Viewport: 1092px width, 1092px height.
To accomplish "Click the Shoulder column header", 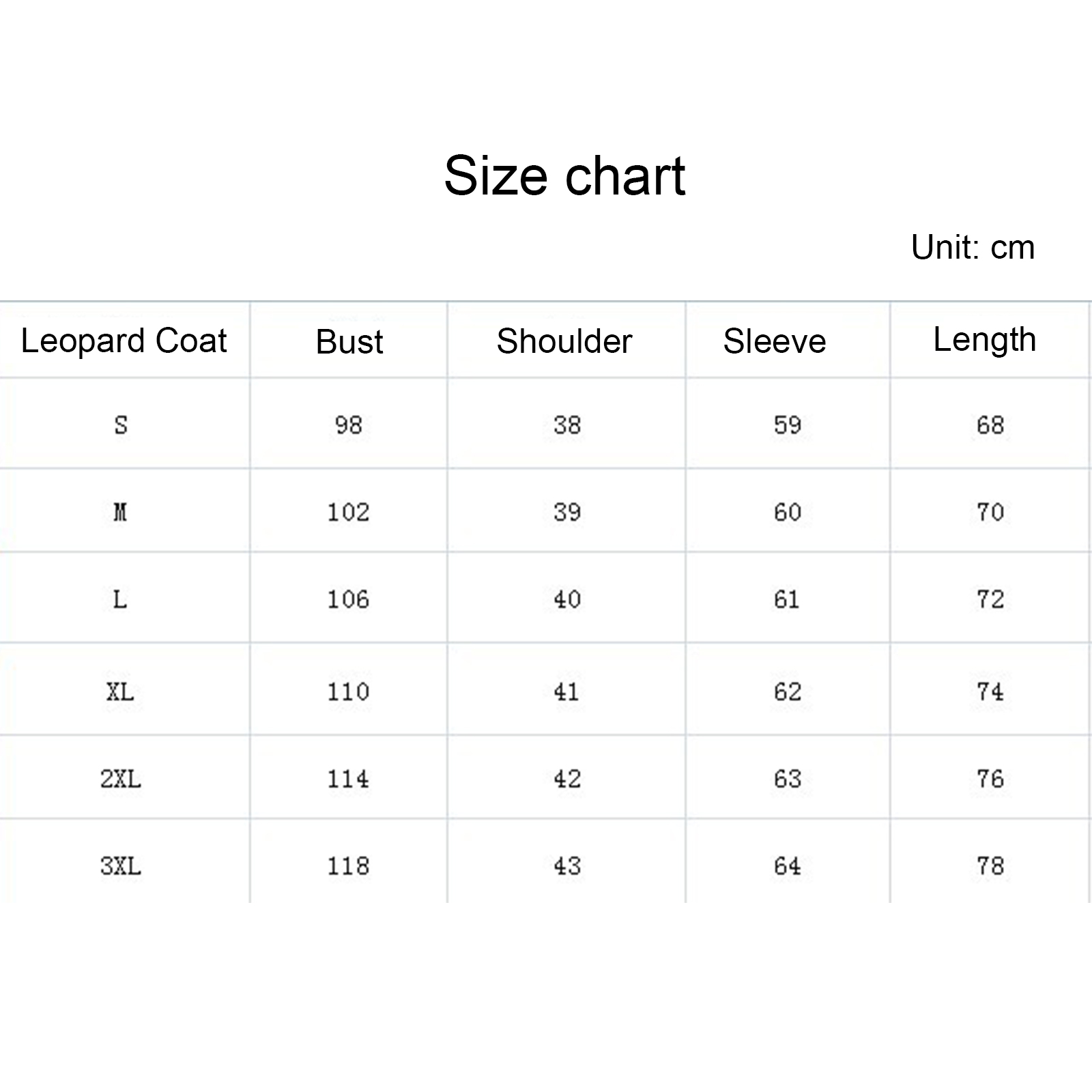I will (x=564, y=341).
